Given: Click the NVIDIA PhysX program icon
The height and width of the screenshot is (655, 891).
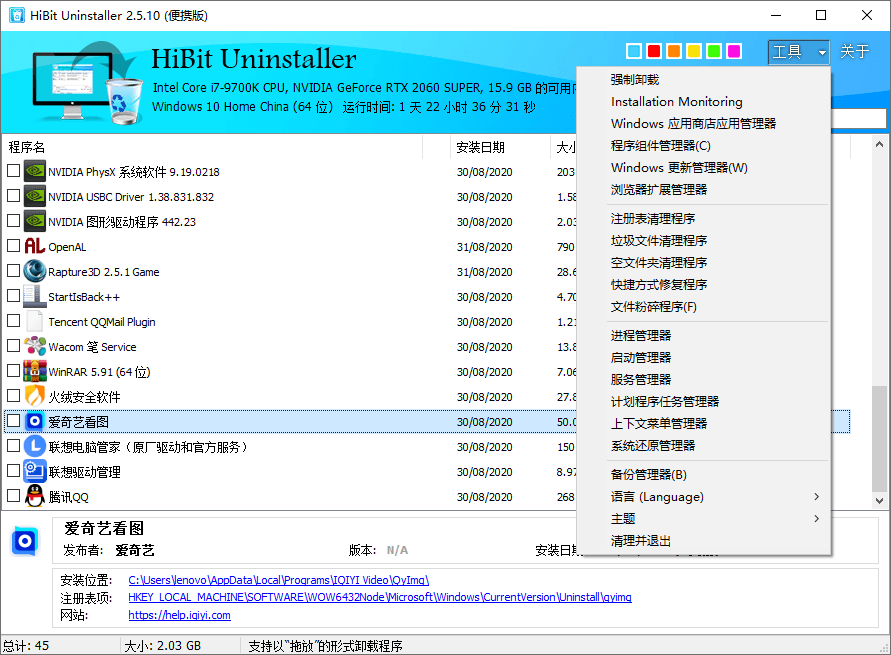Looking at the screenshot, I should [35, 172].
